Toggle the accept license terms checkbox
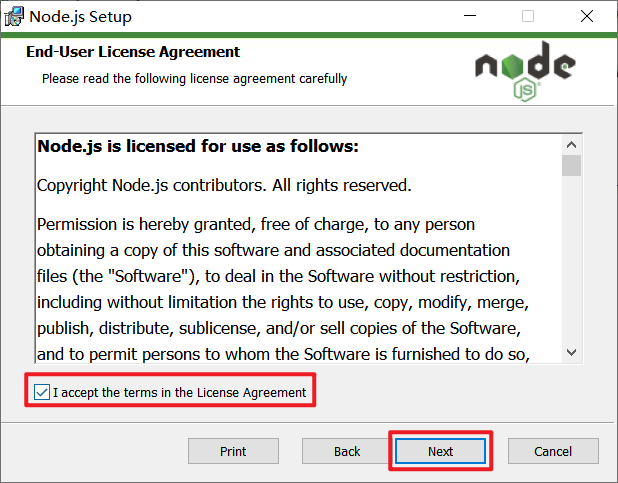The image size is (618, 483). coord(42,392)
